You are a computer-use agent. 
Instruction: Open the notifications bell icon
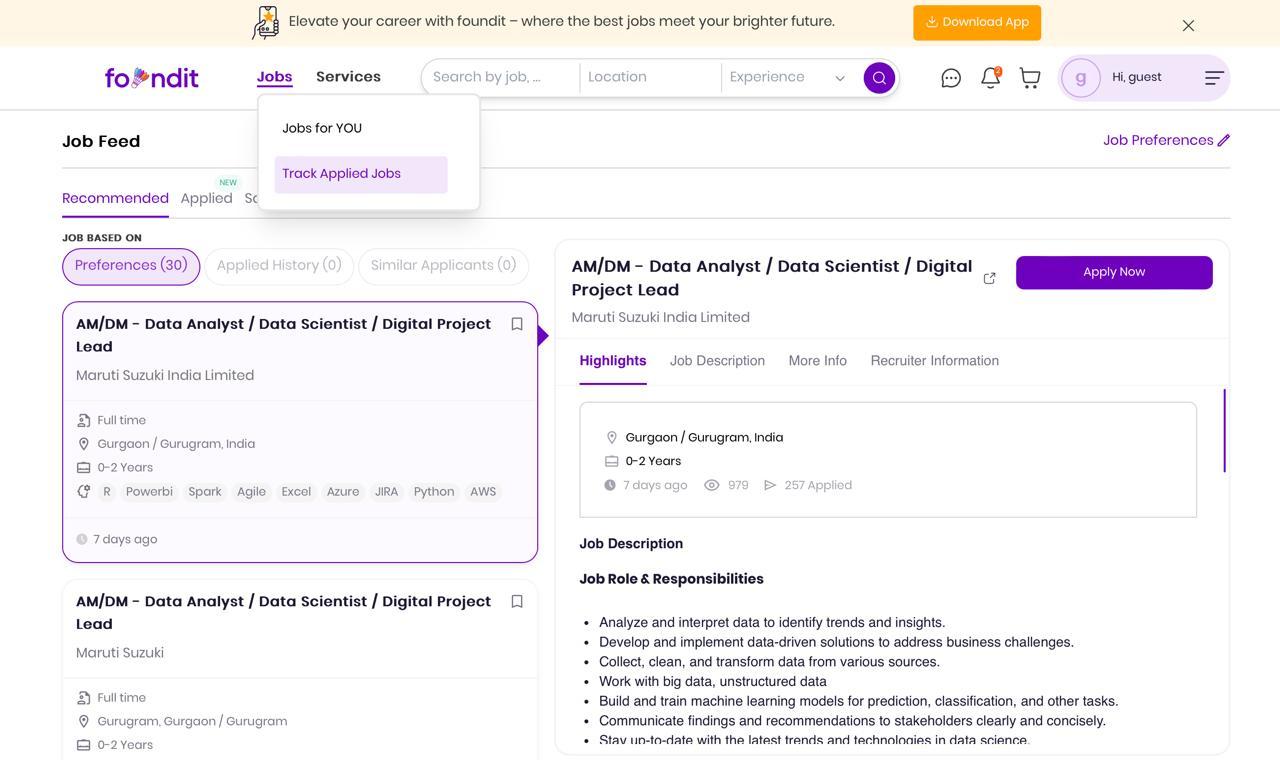click(990, 77)
